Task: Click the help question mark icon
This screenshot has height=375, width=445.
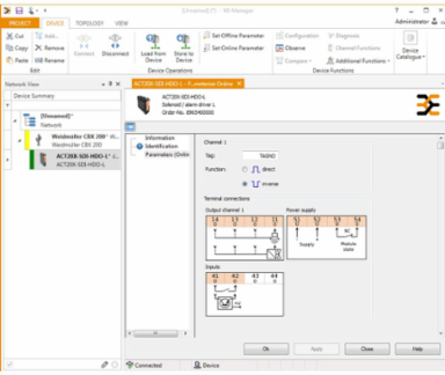Action: pos(397,11)
